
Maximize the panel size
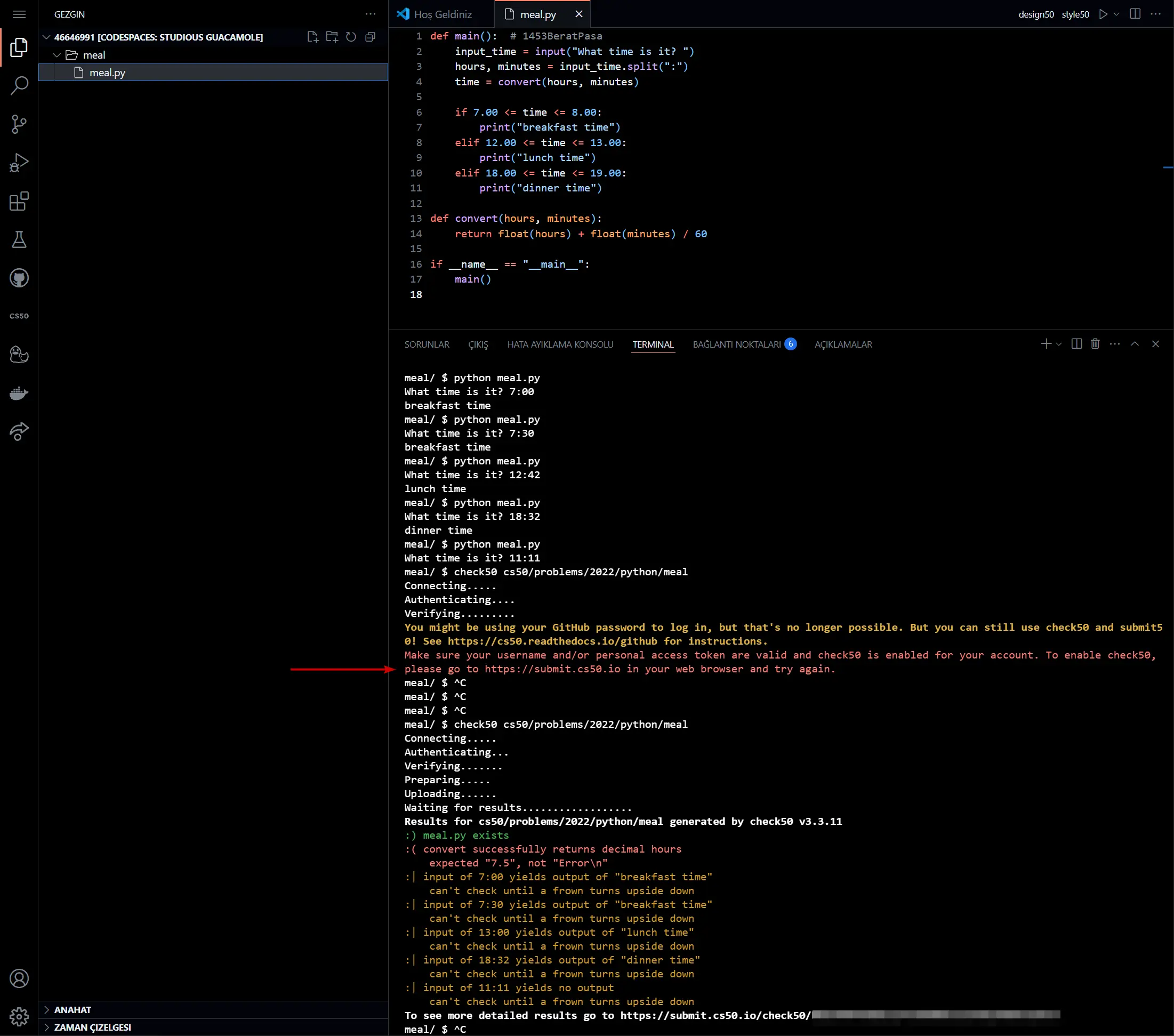[1135, 344]
